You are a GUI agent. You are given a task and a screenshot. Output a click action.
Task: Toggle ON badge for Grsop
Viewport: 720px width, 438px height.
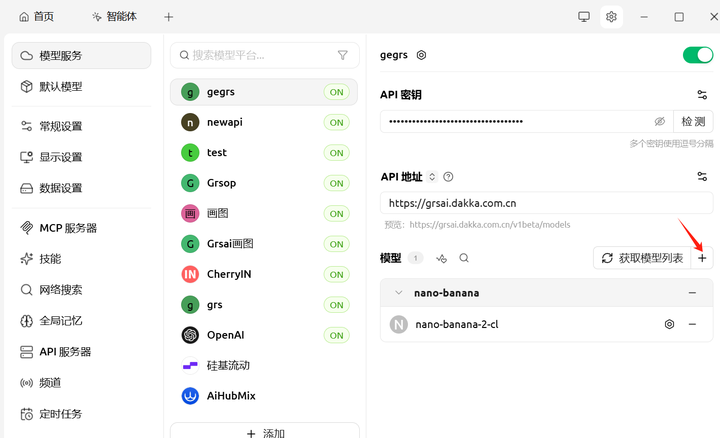[337, 183]
